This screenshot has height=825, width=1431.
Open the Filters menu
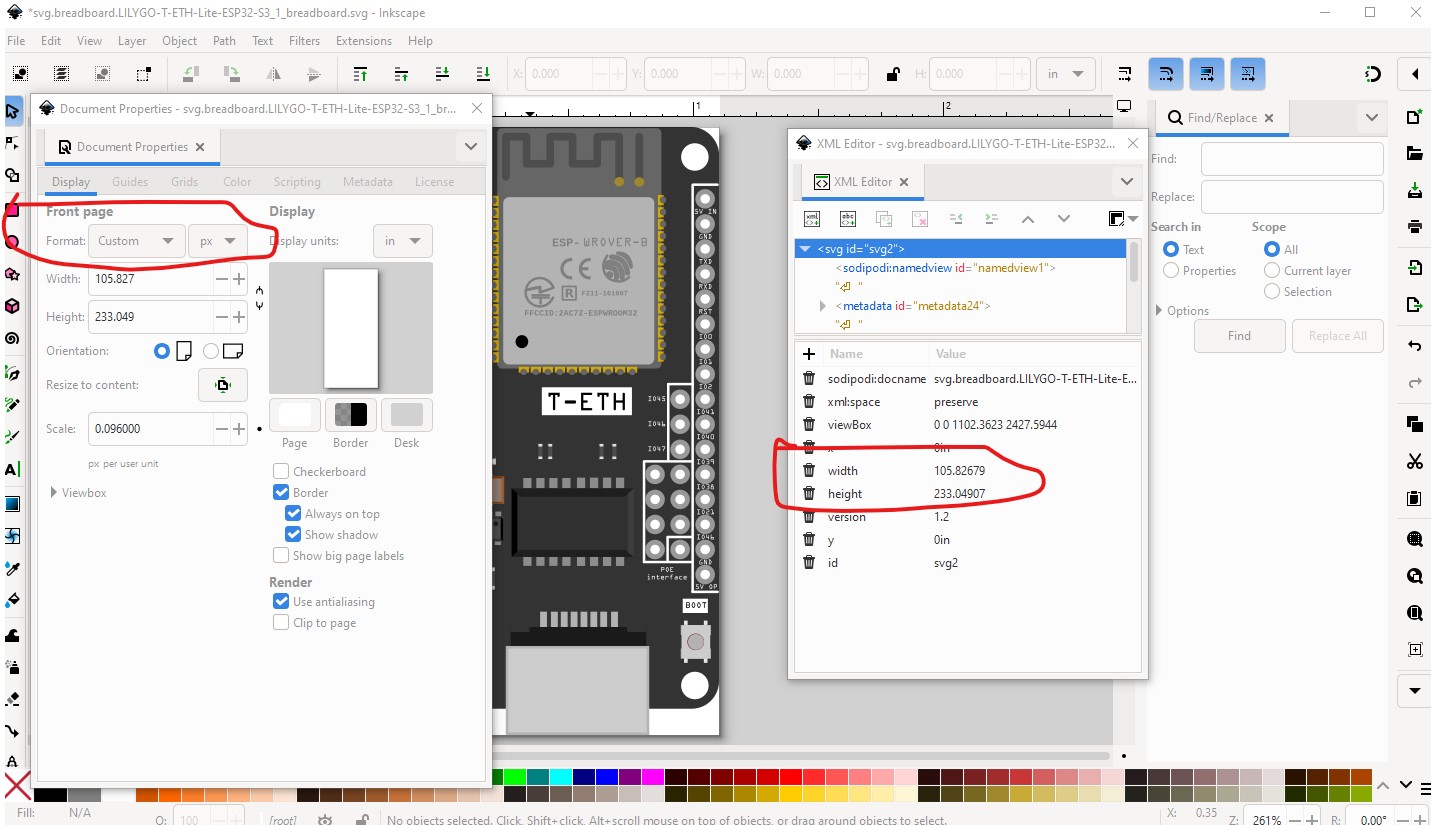[304, 41]
